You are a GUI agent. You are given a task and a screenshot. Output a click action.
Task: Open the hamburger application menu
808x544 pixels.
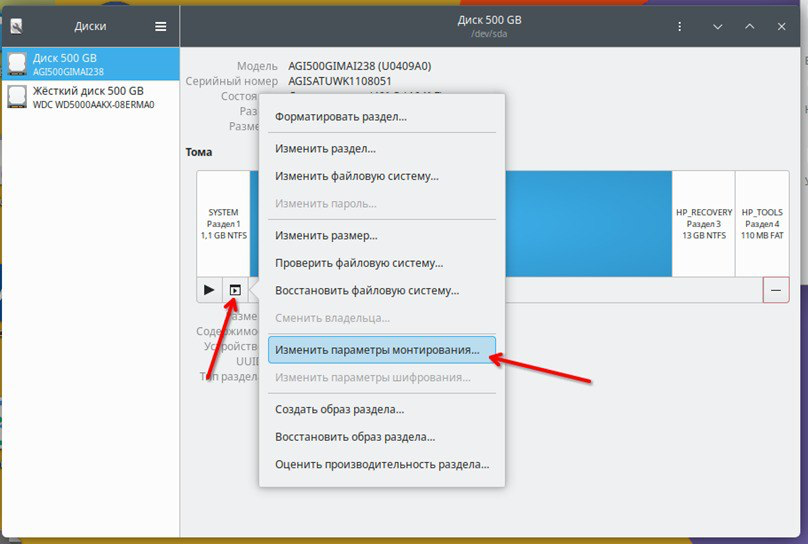(161, 26)
